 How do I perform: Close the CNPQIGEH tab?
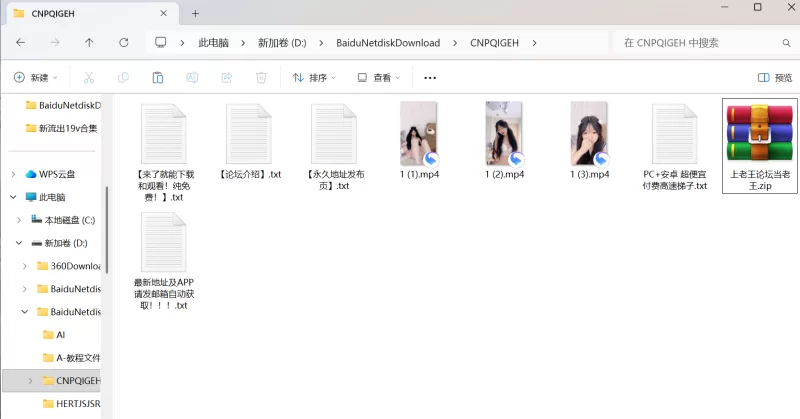click(163, 13)
